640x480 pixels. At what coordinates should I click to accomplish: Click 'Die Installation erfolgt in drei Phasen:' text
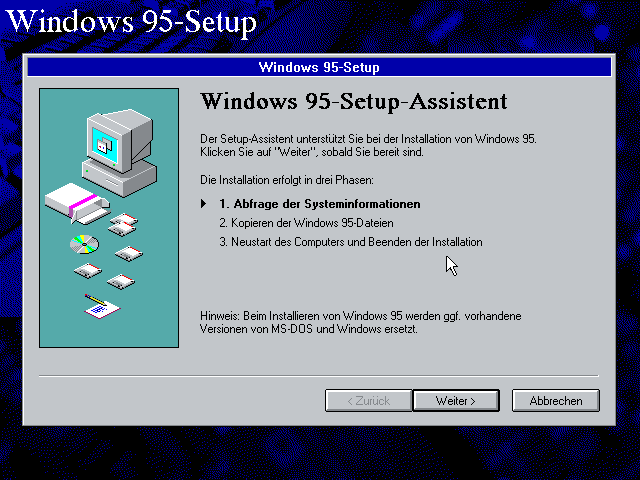click(x=287, y=180)
